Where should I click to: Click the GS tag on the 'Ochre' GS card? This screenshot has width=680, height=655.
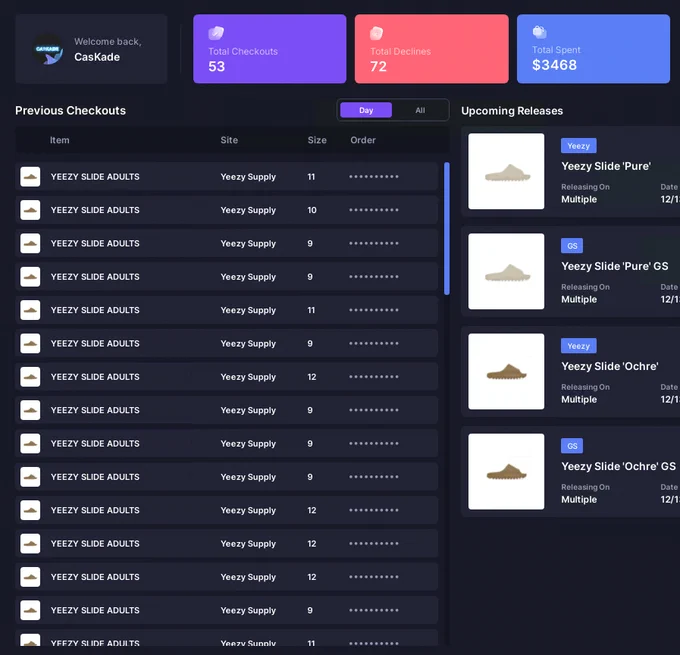pos(572,446)
